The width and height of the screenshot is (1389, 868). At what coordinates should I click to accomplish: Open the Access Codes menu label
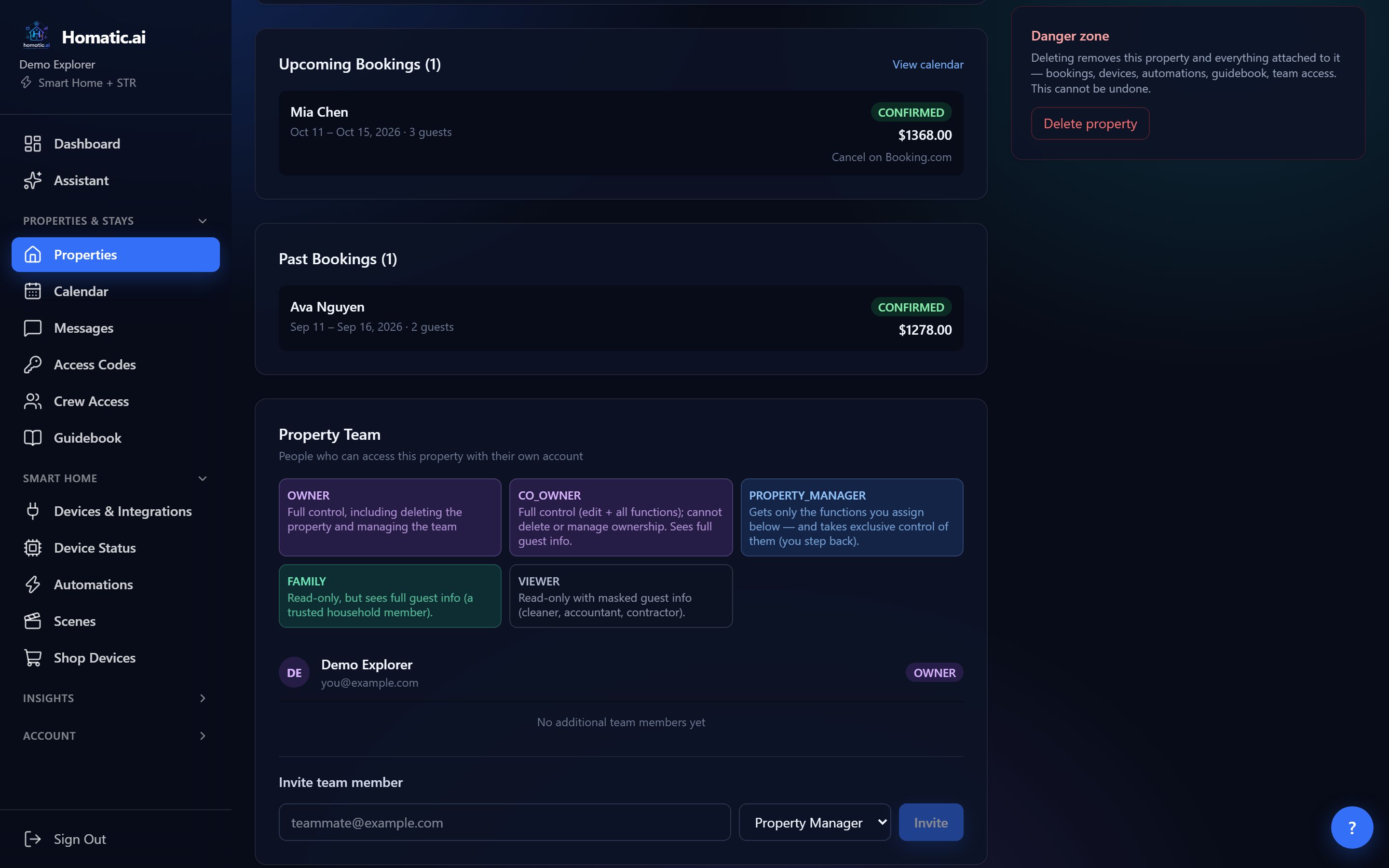click(95, 365)
